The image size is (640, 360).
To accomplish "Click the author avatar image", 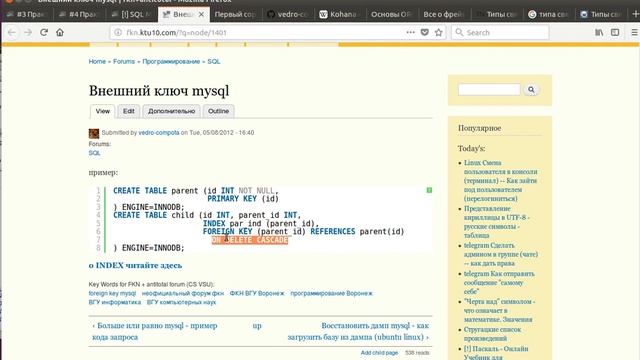I will pyautogui.click(x=94, y=133).
